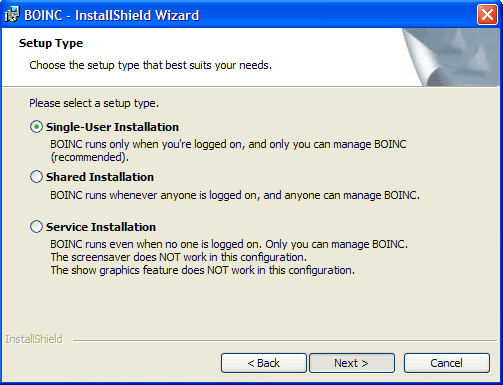Enable the Service Installation radio button

36,227
